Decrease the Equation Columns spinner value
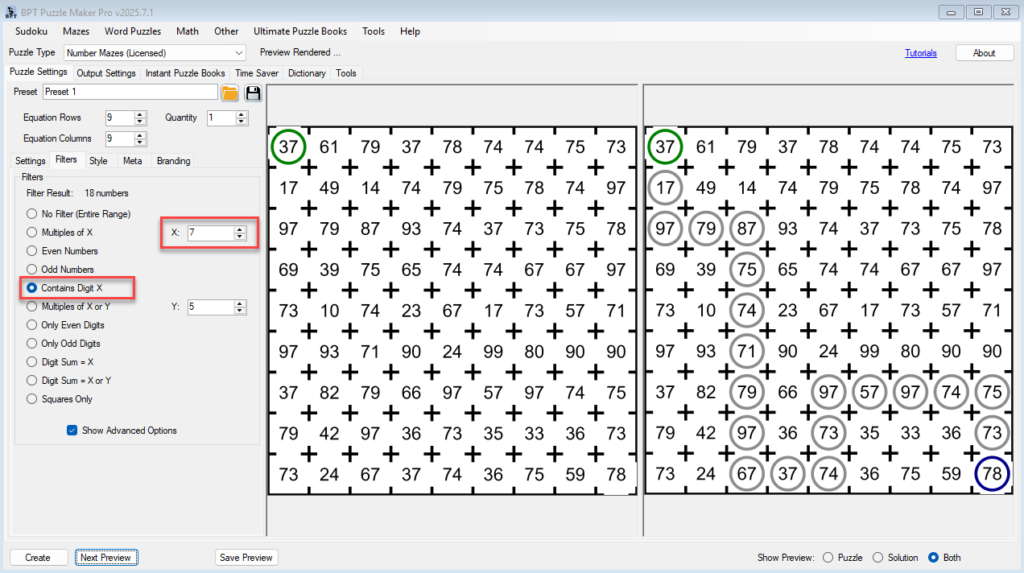Image resolution: width=1024 pixels, height=573 pixels. tap(140, 143)
